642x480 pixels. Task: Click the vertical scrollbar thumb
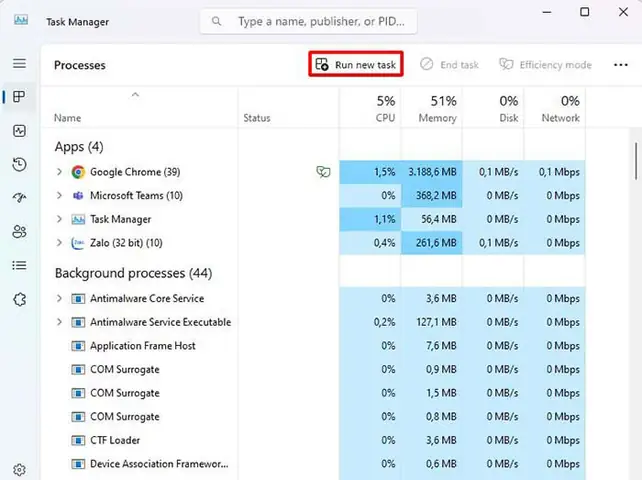(635, 161)
